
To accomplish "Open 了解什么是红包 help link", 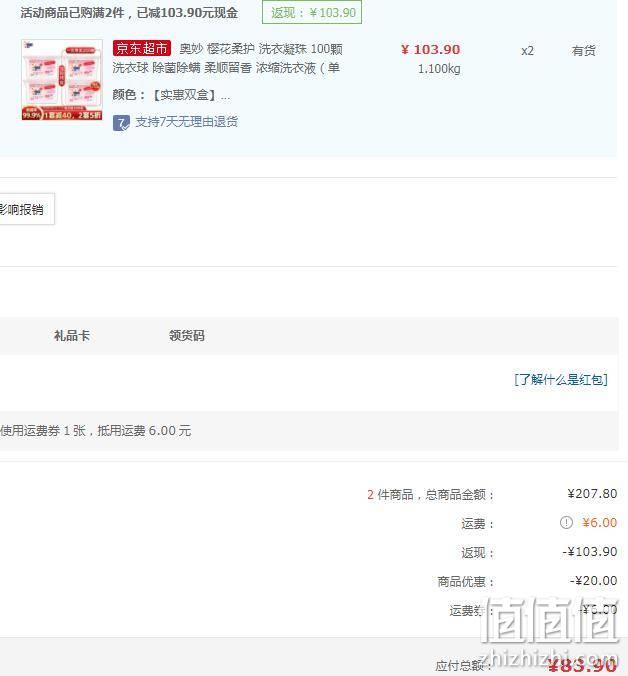I will [561, 380].
